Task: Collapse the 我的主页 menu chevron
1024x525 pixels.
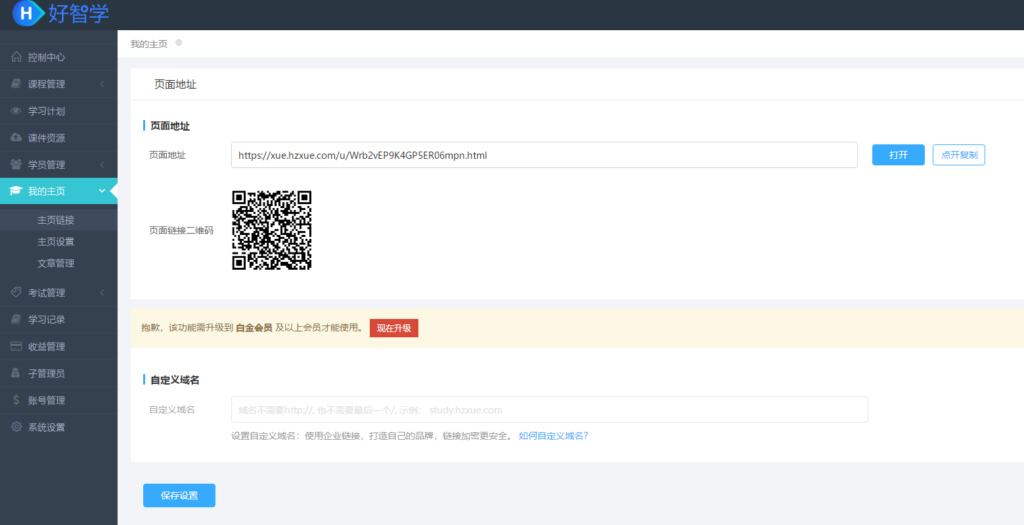Action: (102, 191)
